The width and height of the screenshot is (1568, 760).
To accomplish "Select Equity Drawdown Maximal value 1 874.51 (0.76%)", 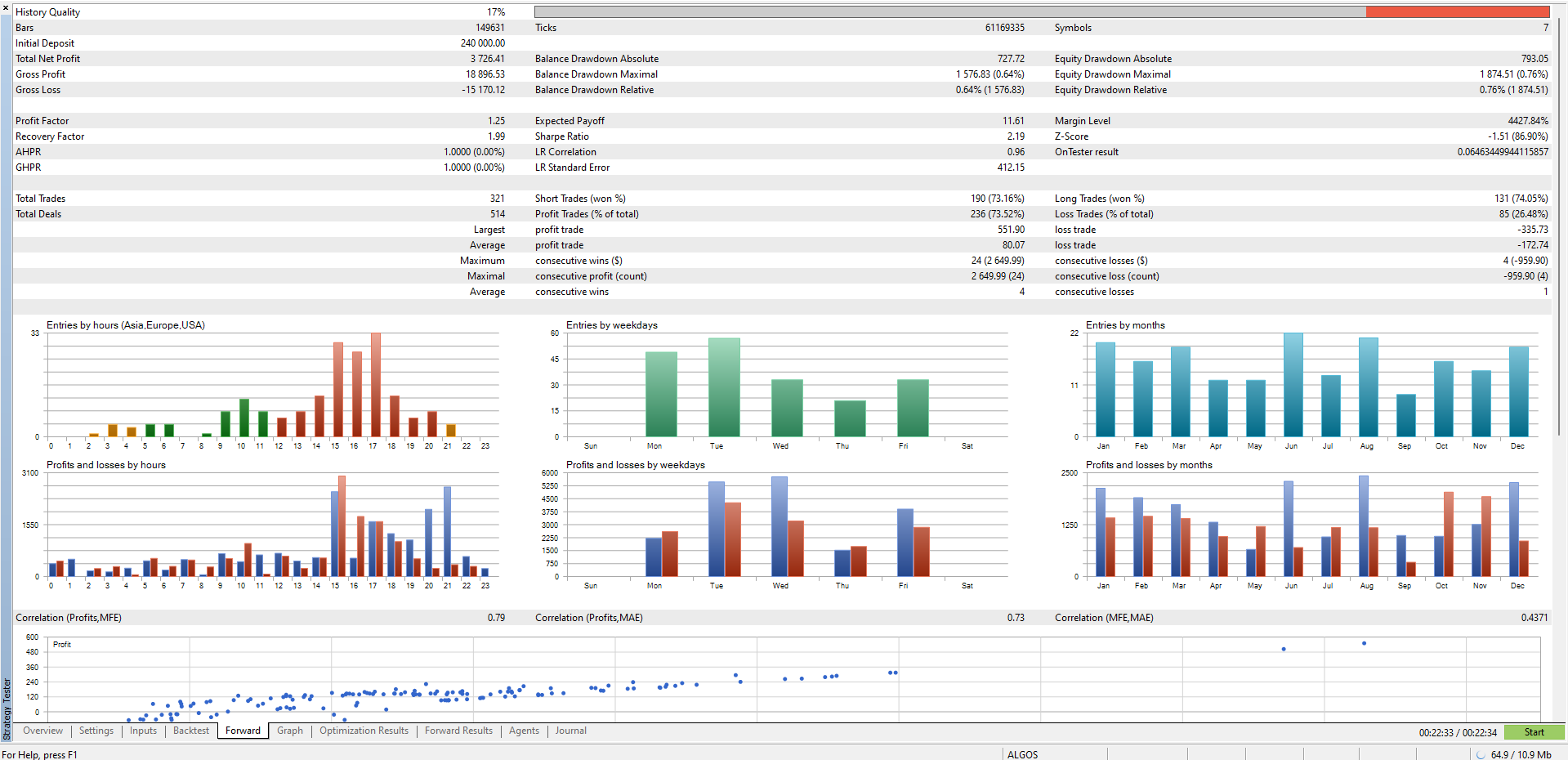I will click(x=1514, y=74).
